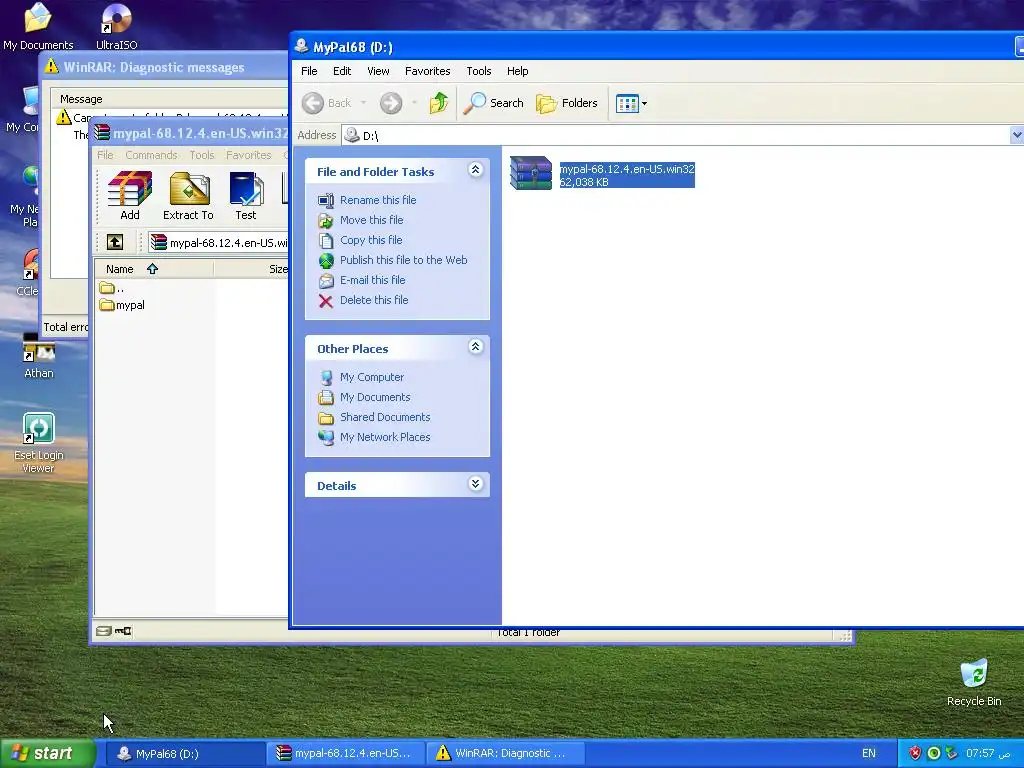Switch to WinRAR: Diagnostic taskbar button
Screen dimensions: 1024x768
[505, 753]
